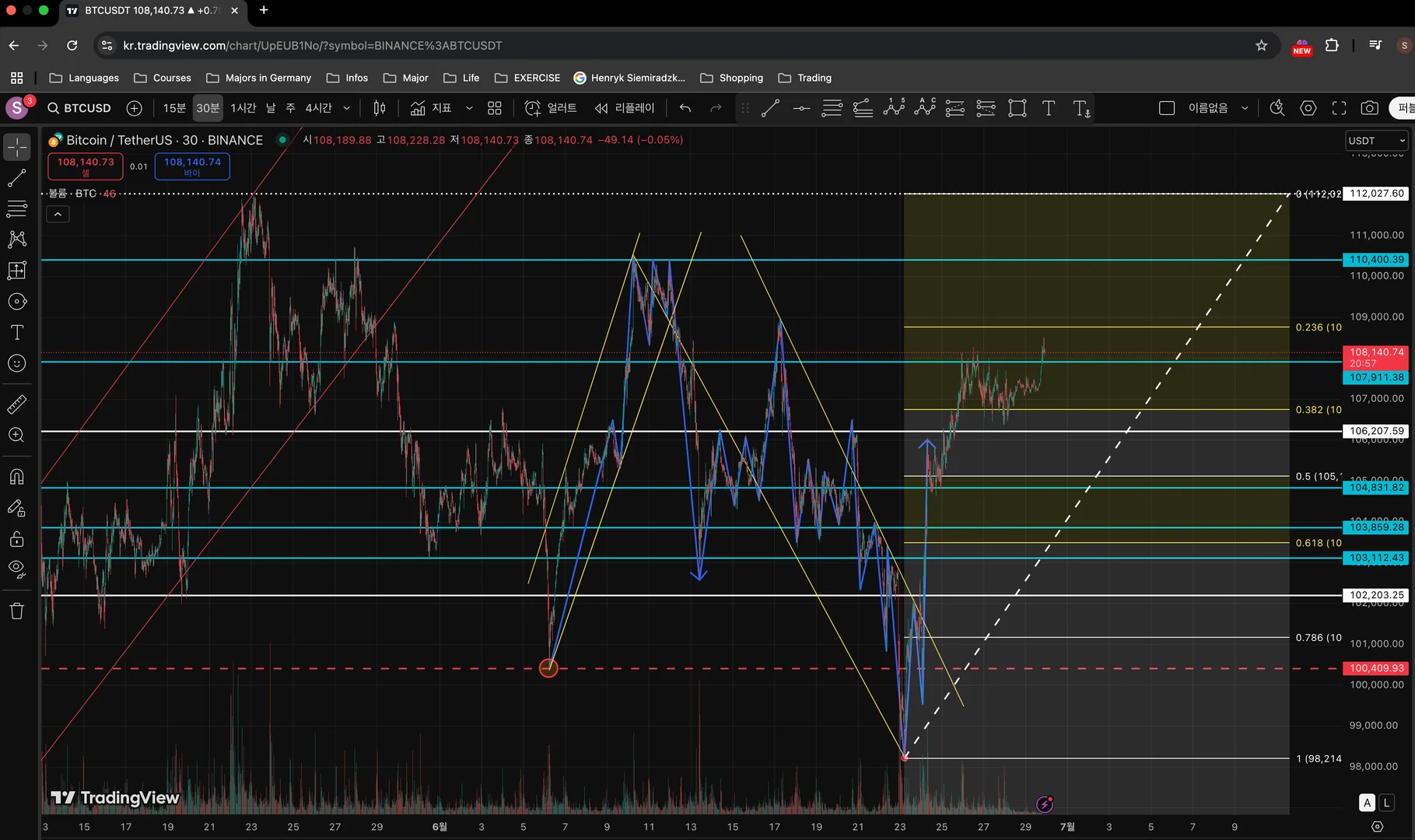Select the text tool in left sidebar
1415x840 pixels.
tap(17, 333)
